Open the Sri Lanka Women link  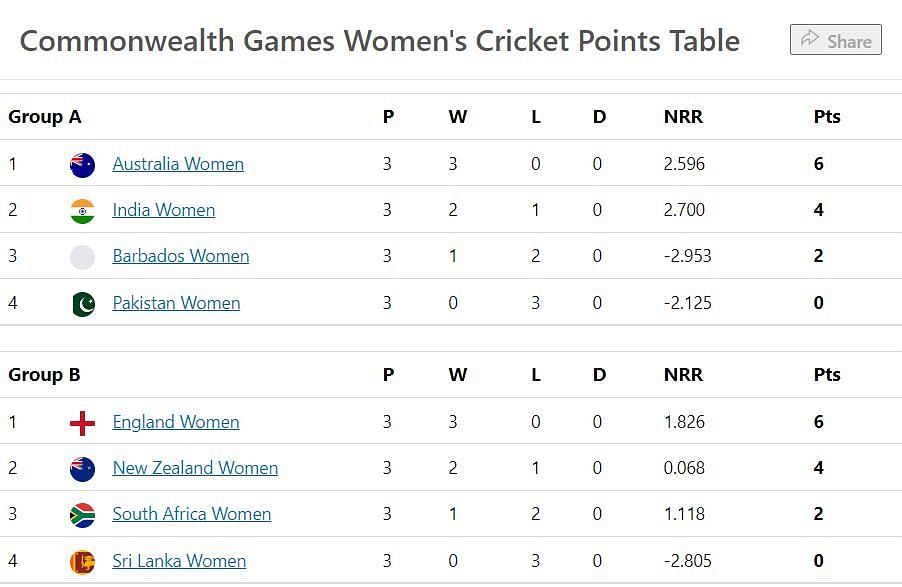(179, 561)
